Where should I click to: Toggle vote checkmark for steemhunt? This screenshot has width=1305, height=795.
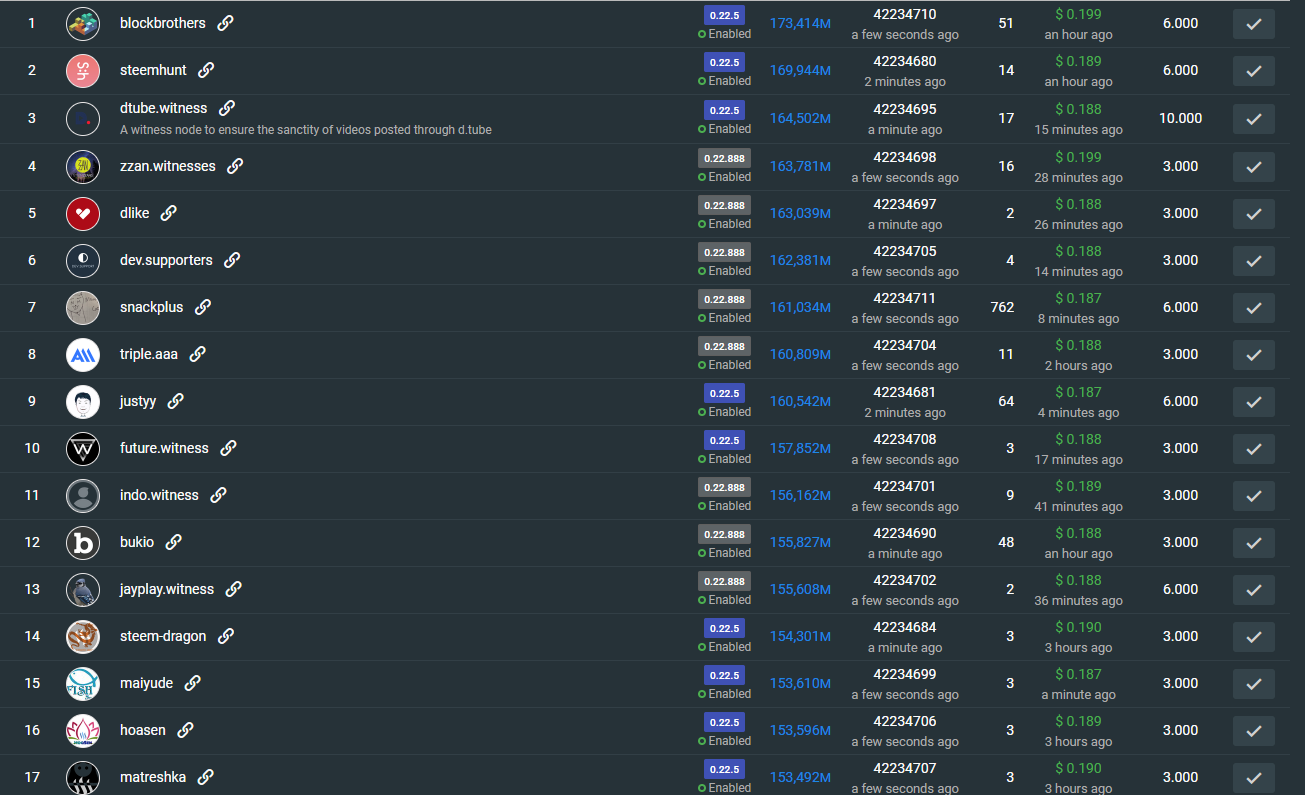click(x=1254, y=71)
